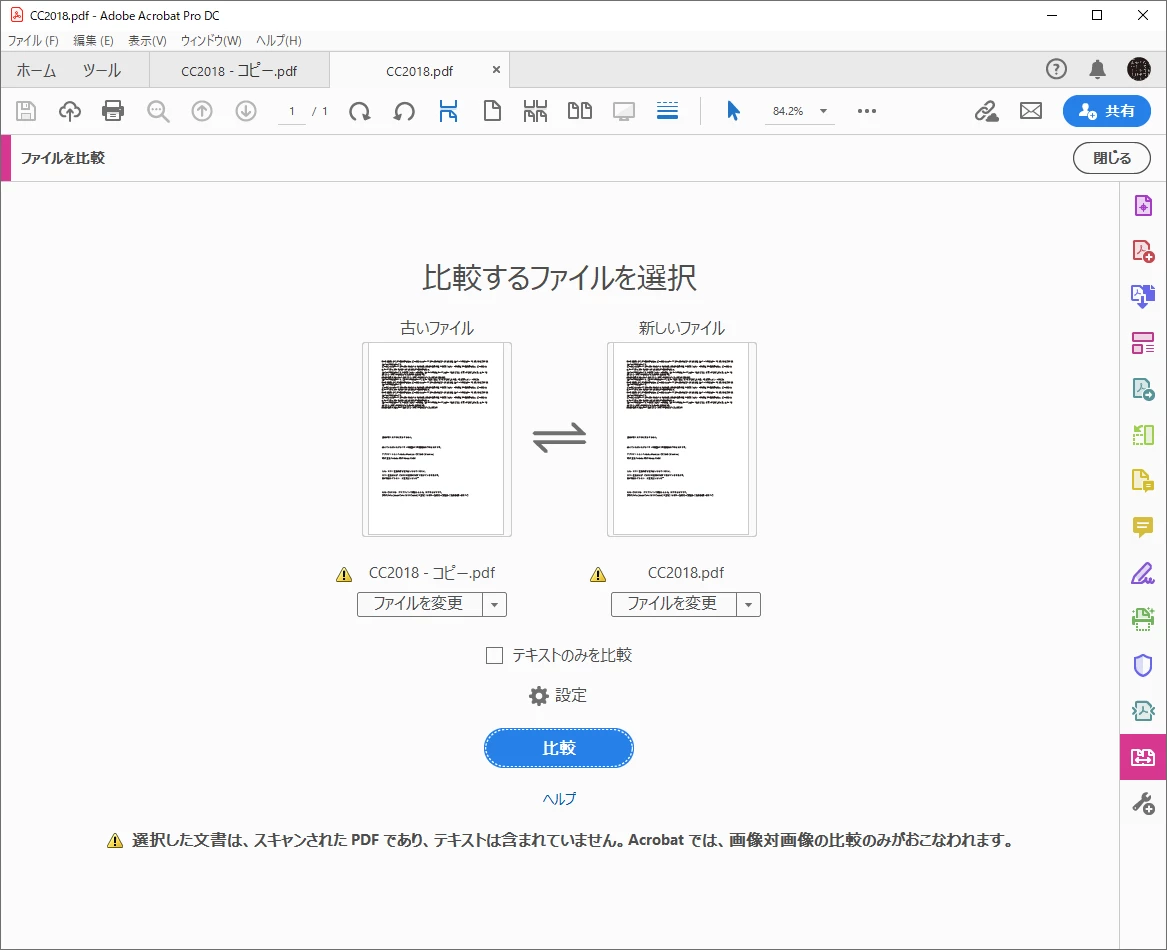Click the share link icon
1167x950 pixels.
pyautogui.click(x=987, y=111)
